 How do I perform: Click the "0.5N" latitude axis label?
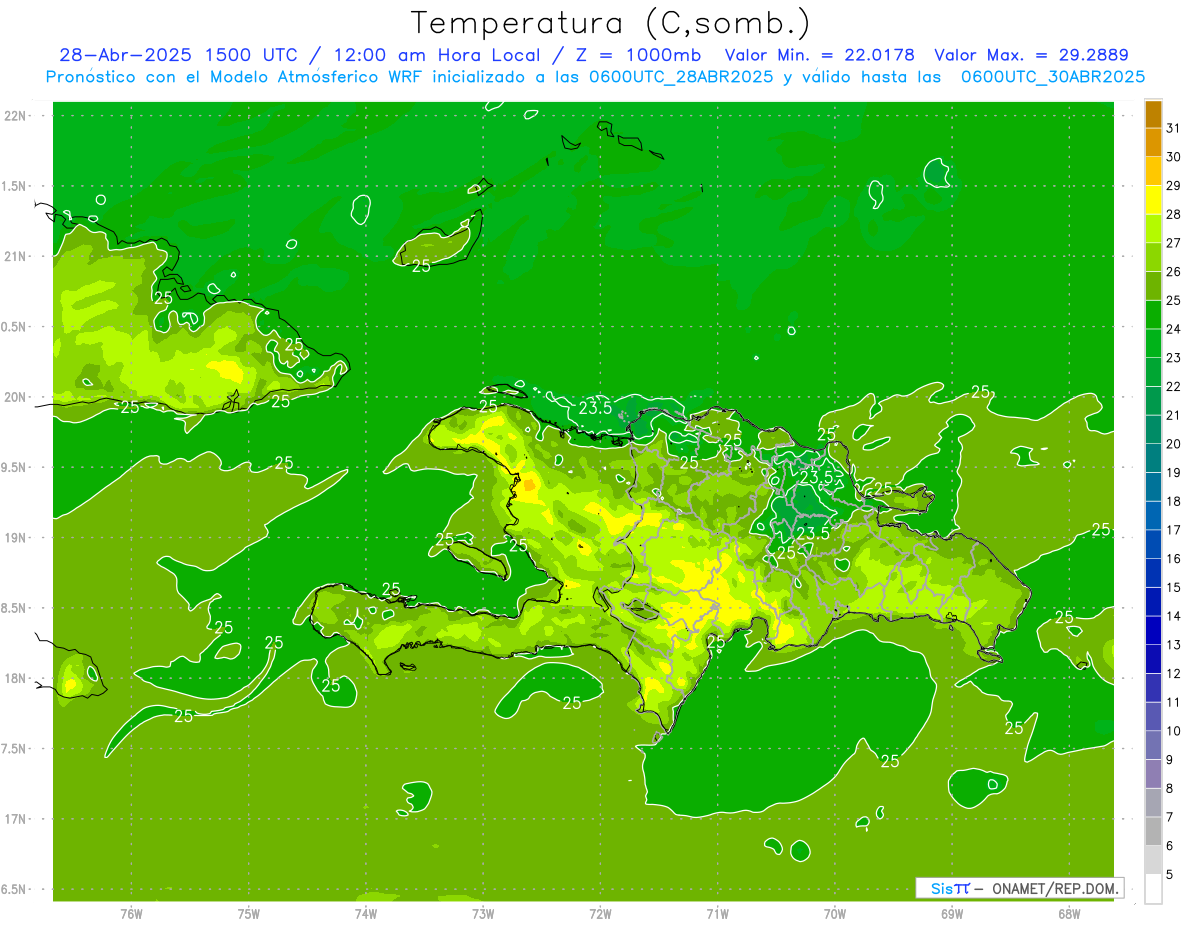[15, 327]
